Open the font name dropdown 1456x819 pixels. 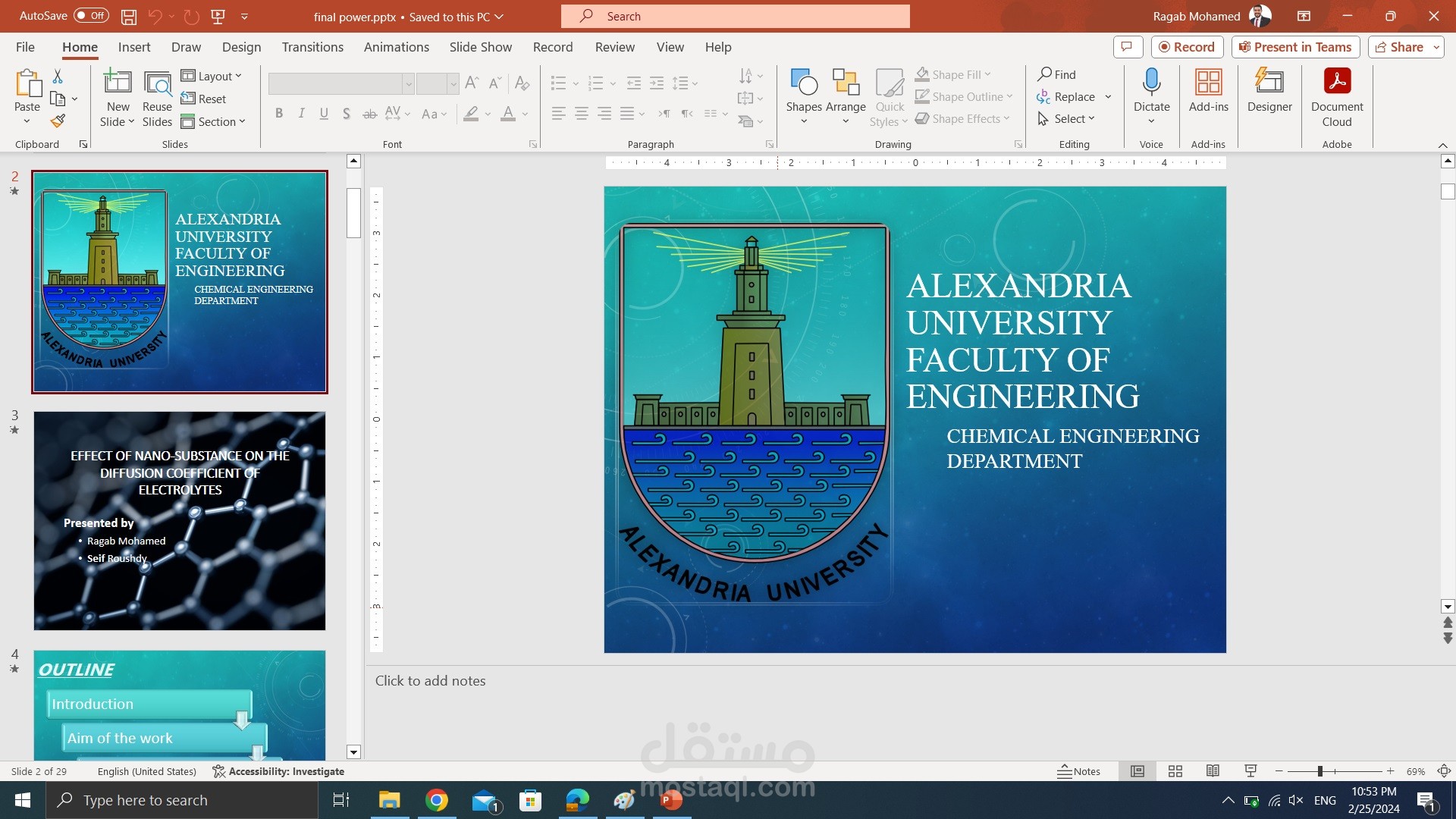(408, 83)
